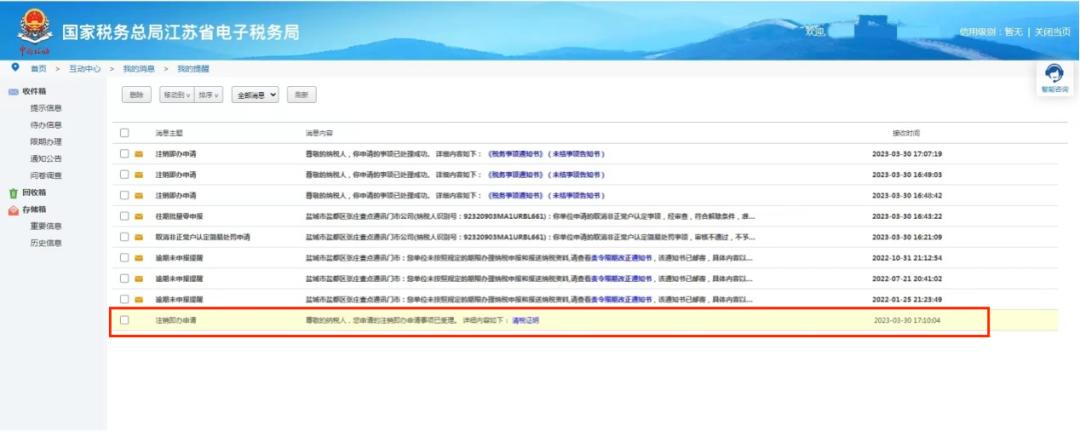Select 存储箱 in the sidebar
The image size is (1080, 431).
34,209
